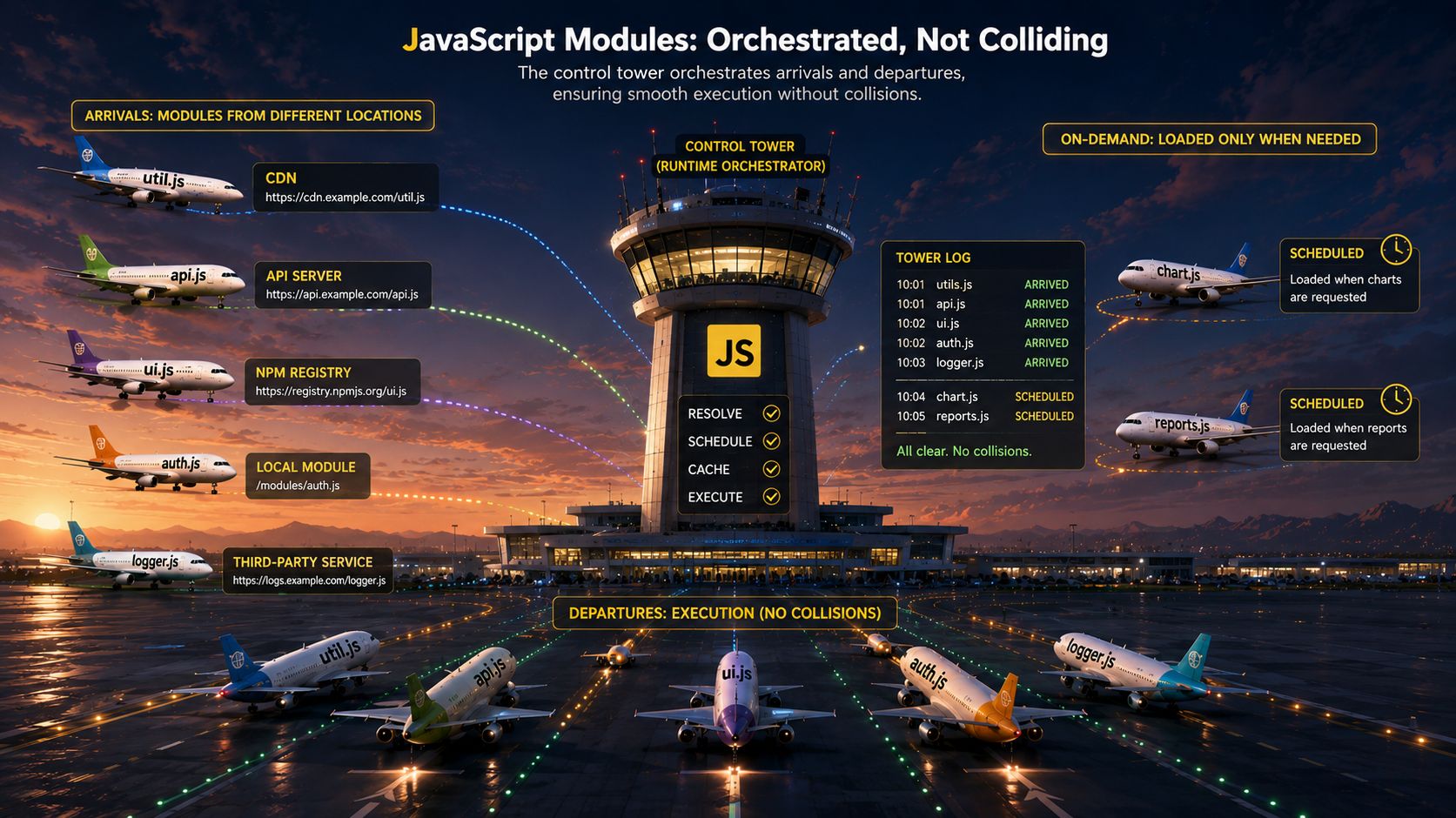Click the SCHEDULED status in the chart.js log row

click(1044, 397)
